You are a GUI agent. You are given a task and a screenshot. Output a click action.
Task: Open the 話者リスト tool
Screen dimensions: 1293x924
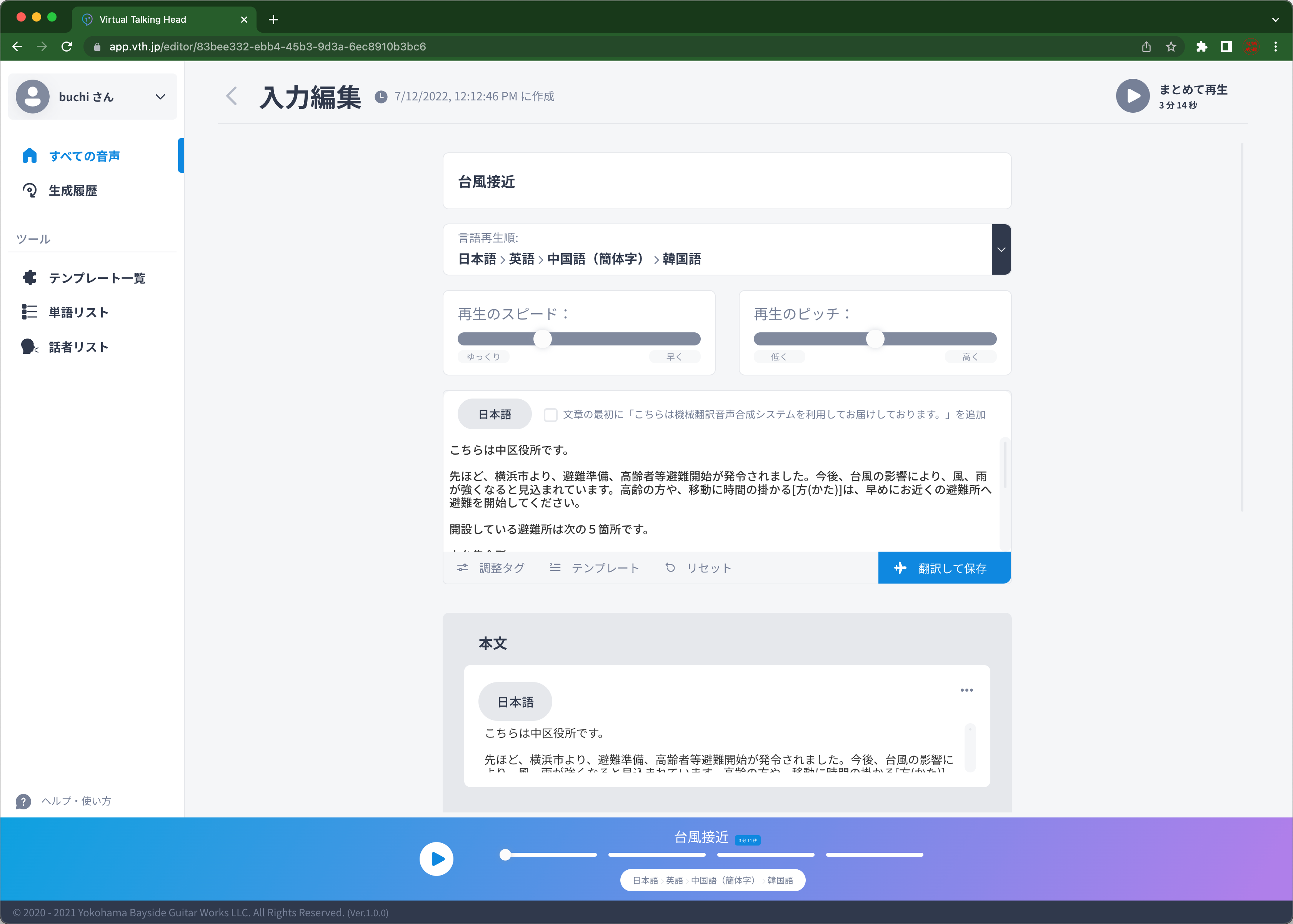coord(78,347)
